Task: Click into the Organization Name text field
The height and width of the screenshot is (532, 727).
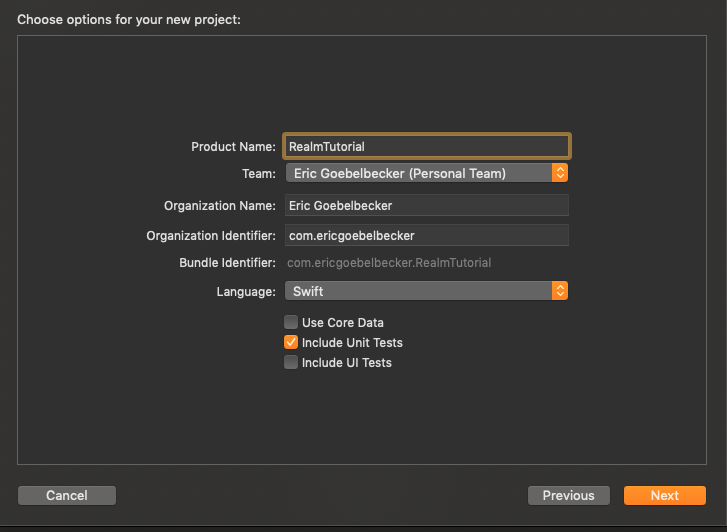Action: click(427, 205)
